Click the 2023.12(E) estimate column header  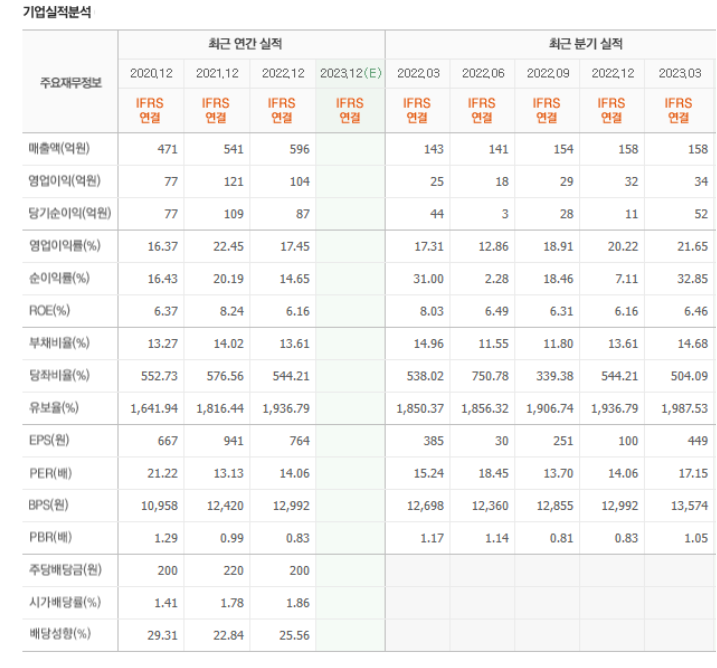[351, 73]
